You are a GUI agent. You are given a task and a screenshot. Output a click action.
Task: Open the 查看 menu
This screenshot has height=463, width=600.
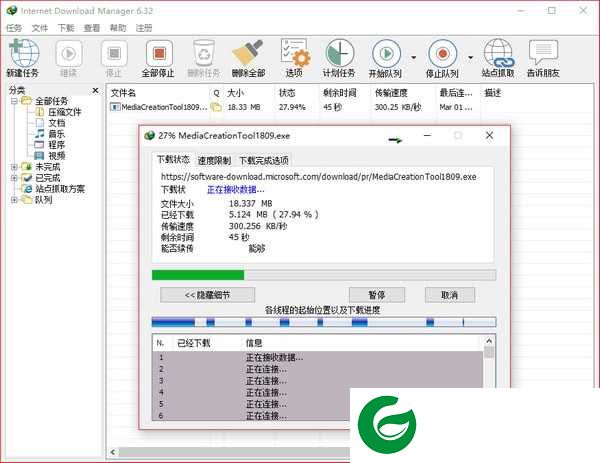point(92,28)
